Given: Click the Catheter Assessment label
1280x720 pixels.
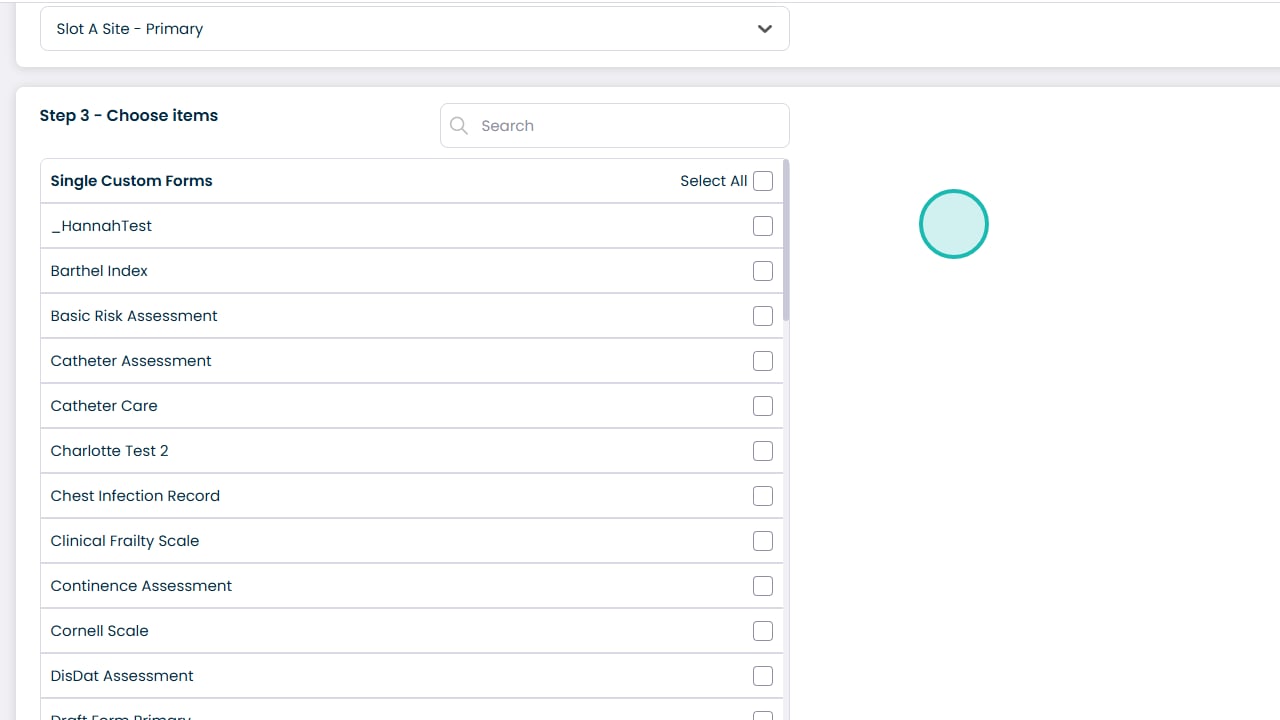Looking at the screenshot, I should pos(131,361).
